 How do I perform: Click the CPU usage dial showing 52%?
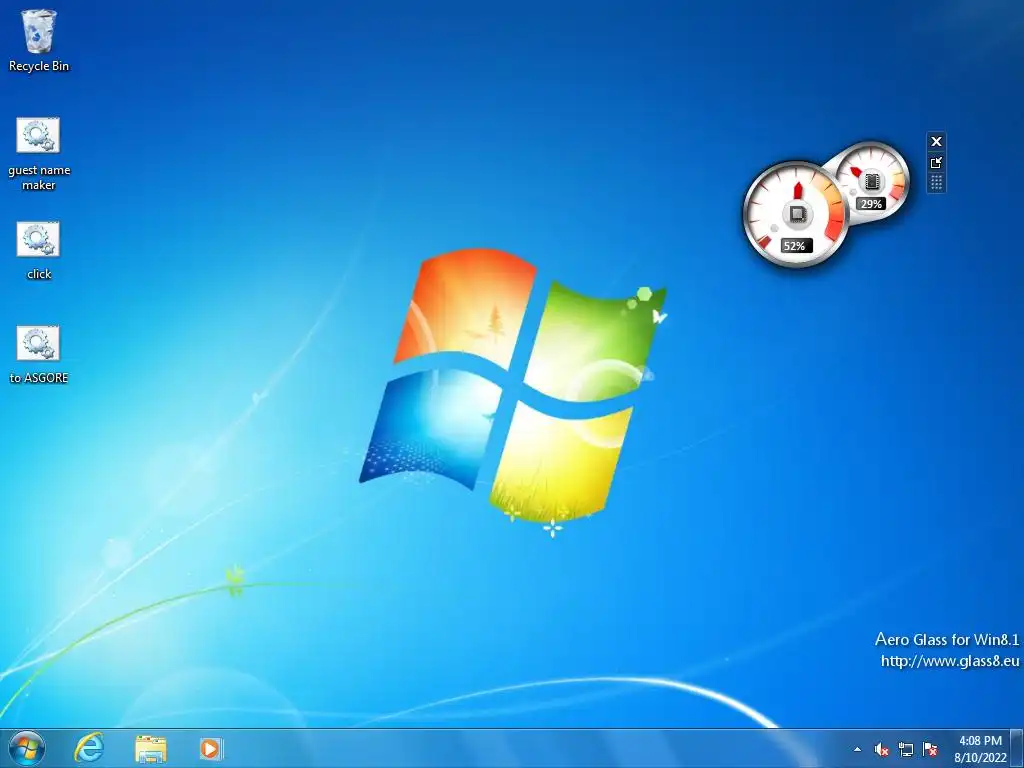click(796, 214)
